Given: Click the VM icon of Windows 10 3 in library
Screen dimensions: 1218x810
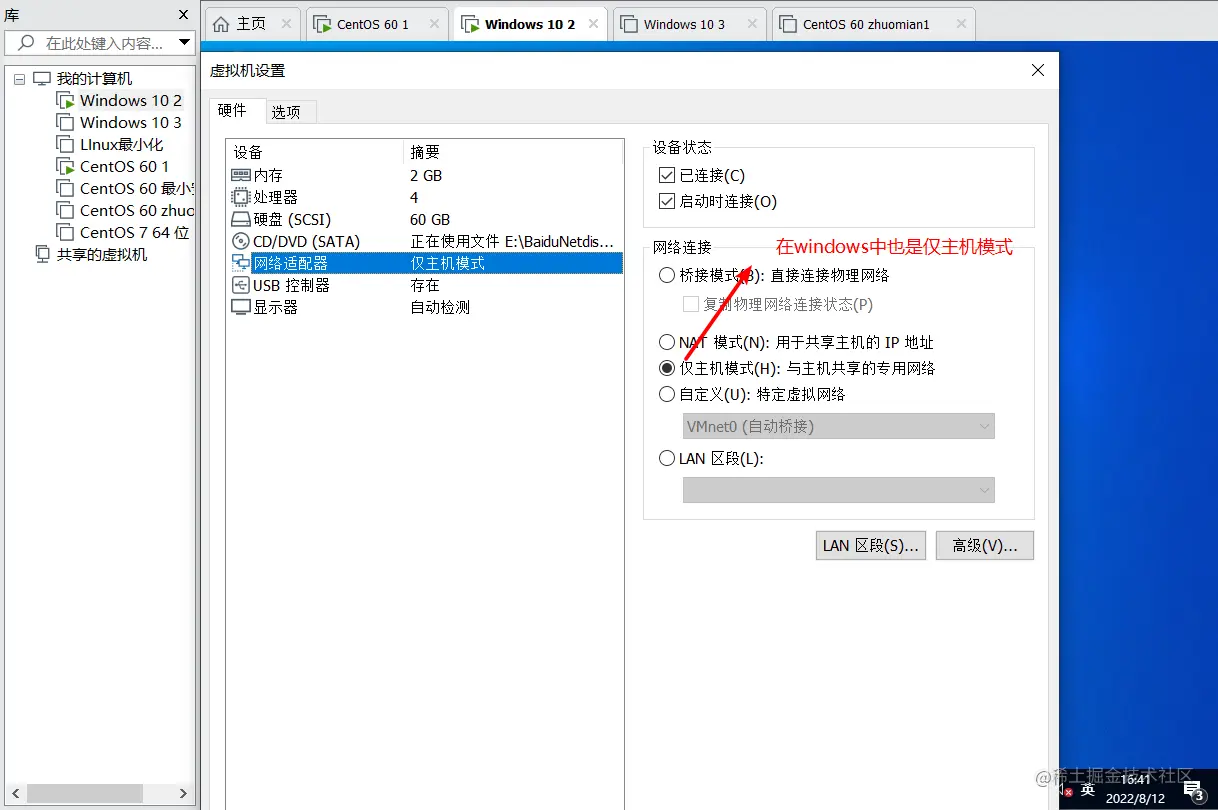Looking at the screenshot, I should 65,122.
